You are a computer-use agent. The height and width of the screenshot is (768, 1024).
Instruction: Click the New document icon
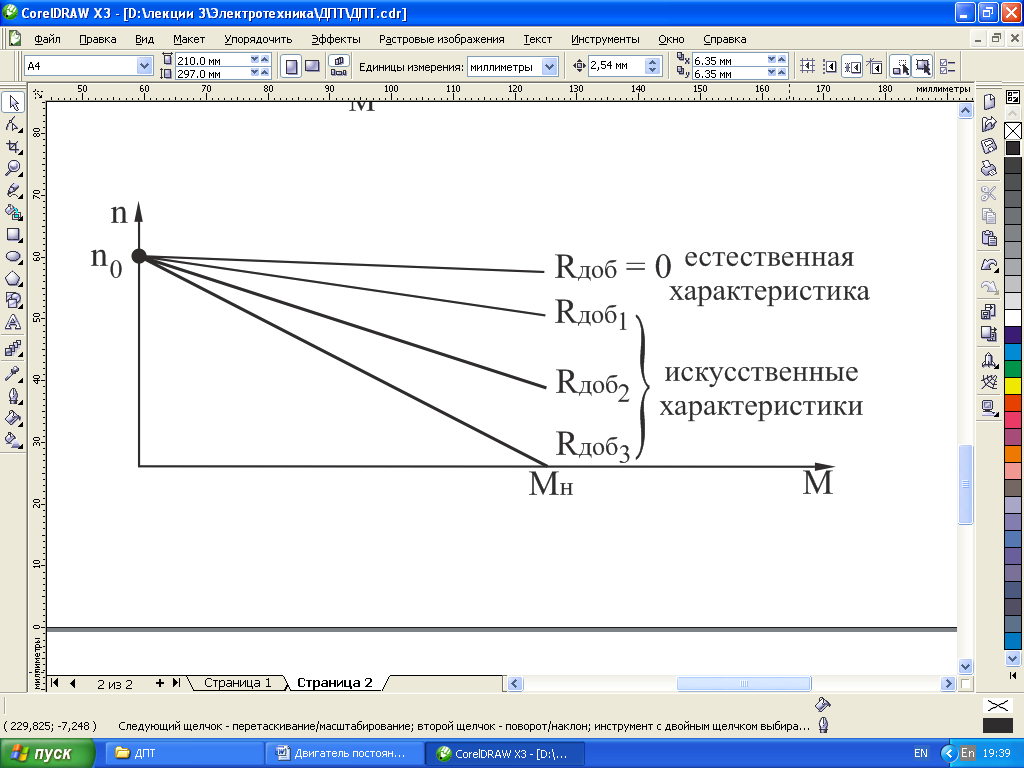click(989, 102)
